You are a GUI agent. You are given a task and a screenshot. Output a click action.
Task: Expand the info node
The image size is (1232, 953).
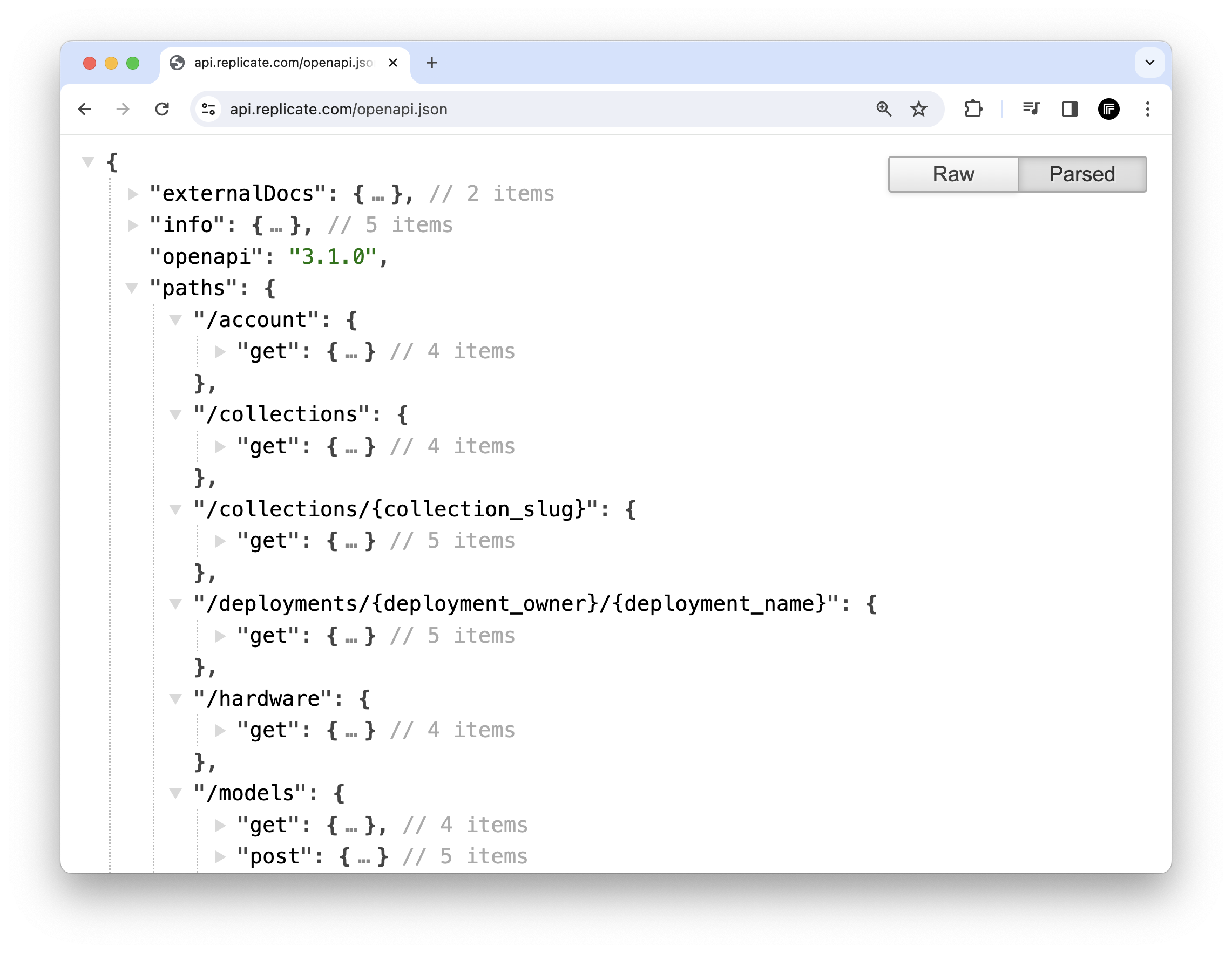coord(133,226)
